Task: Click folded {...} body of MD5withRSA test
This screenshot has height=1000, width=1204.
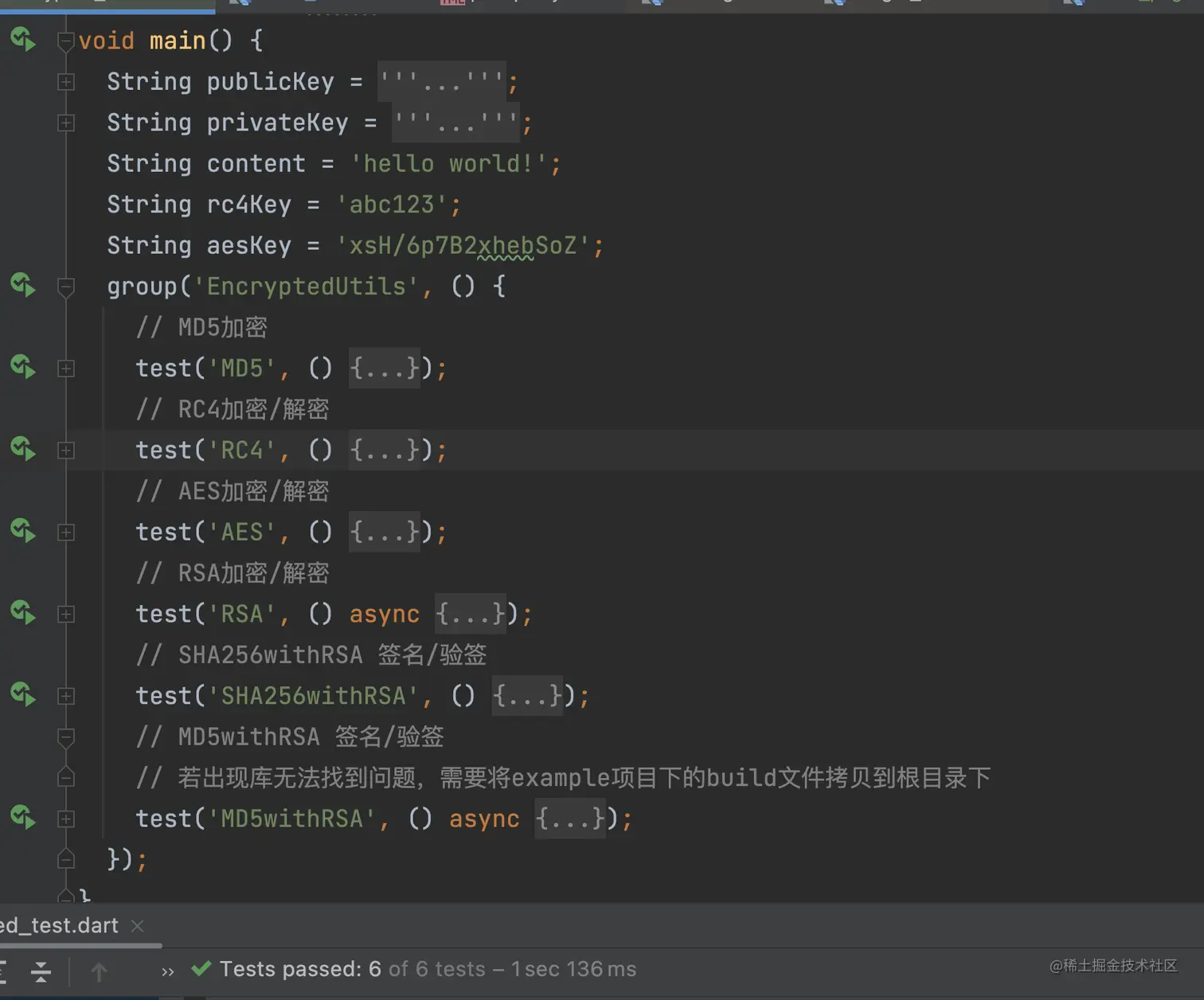Action: (x=570, y=818)
